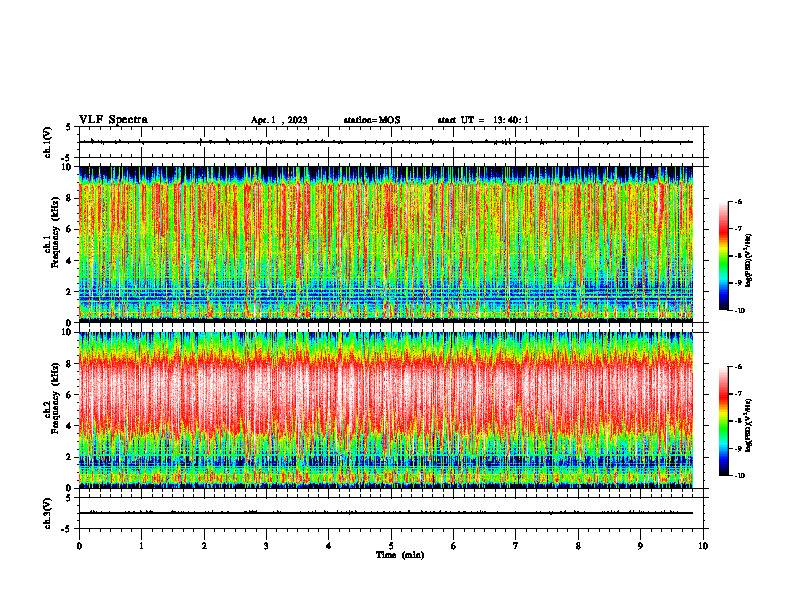The image size is (792, 612).
Task: Click time axis tick label 9
Action: click(640, 546)
